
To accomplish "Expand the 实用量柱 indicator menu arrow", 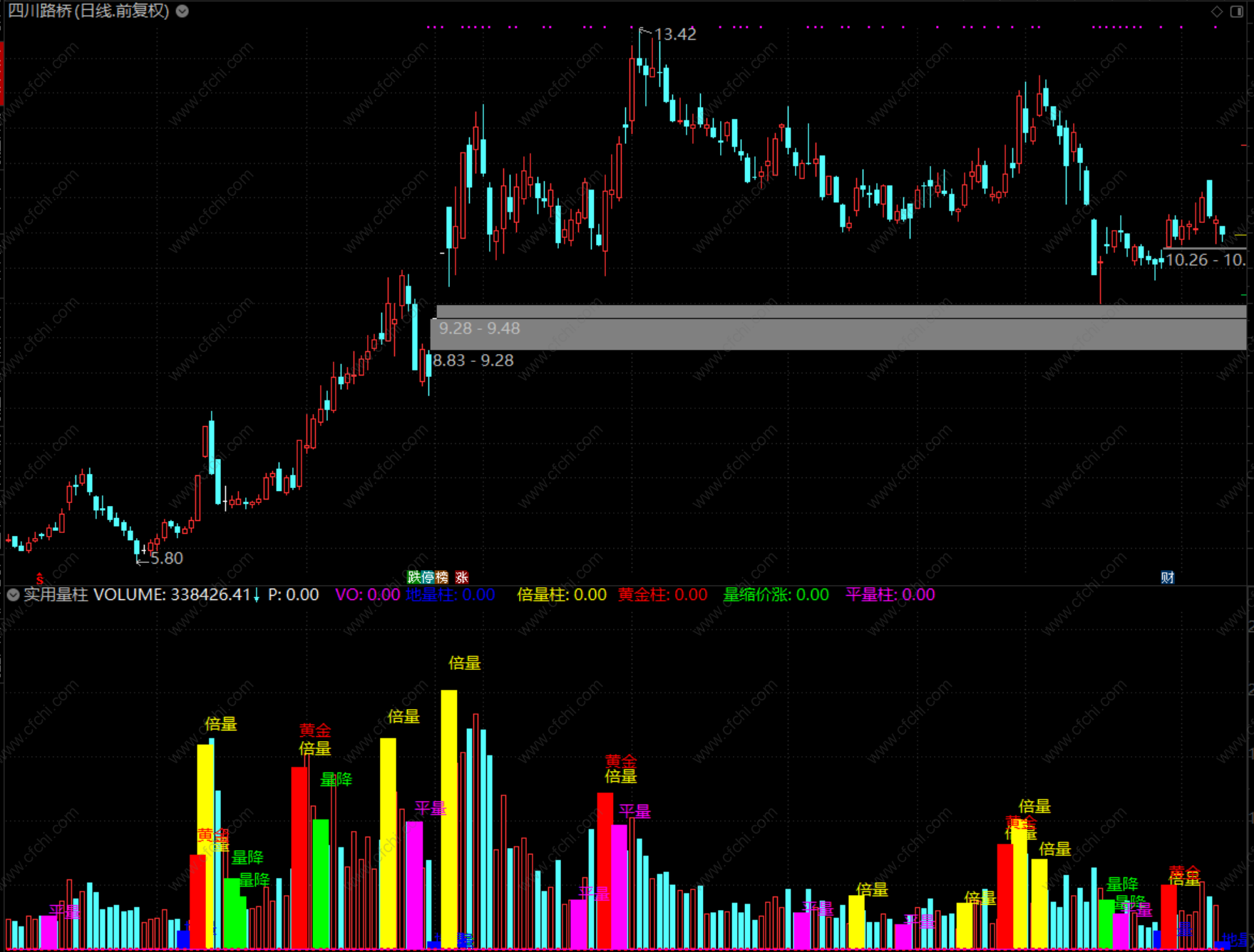I will coord(13,594).
